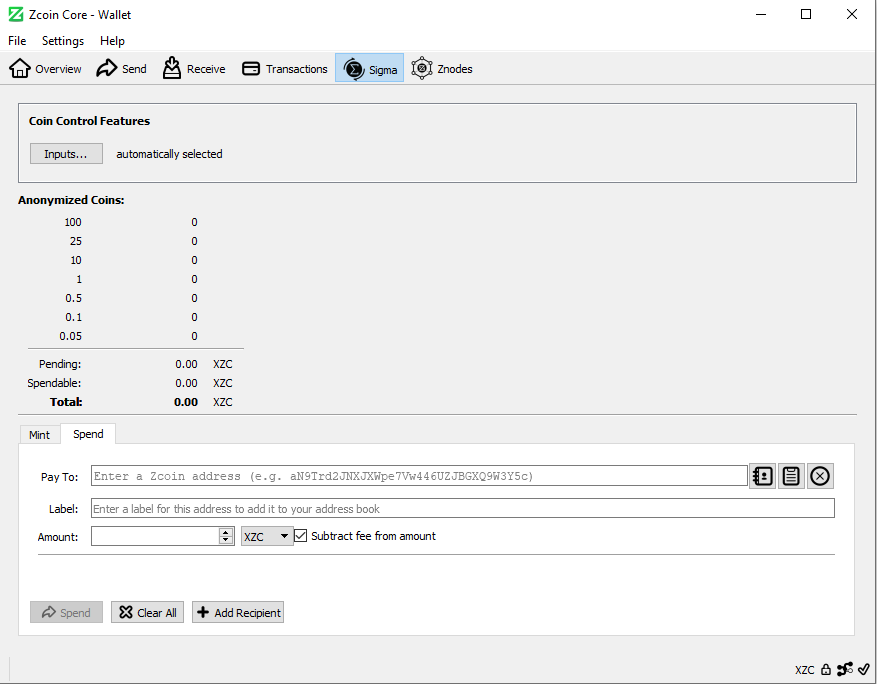The image size is (877, 684).
Task: Click the Clear All button
Action: point(147,612)
